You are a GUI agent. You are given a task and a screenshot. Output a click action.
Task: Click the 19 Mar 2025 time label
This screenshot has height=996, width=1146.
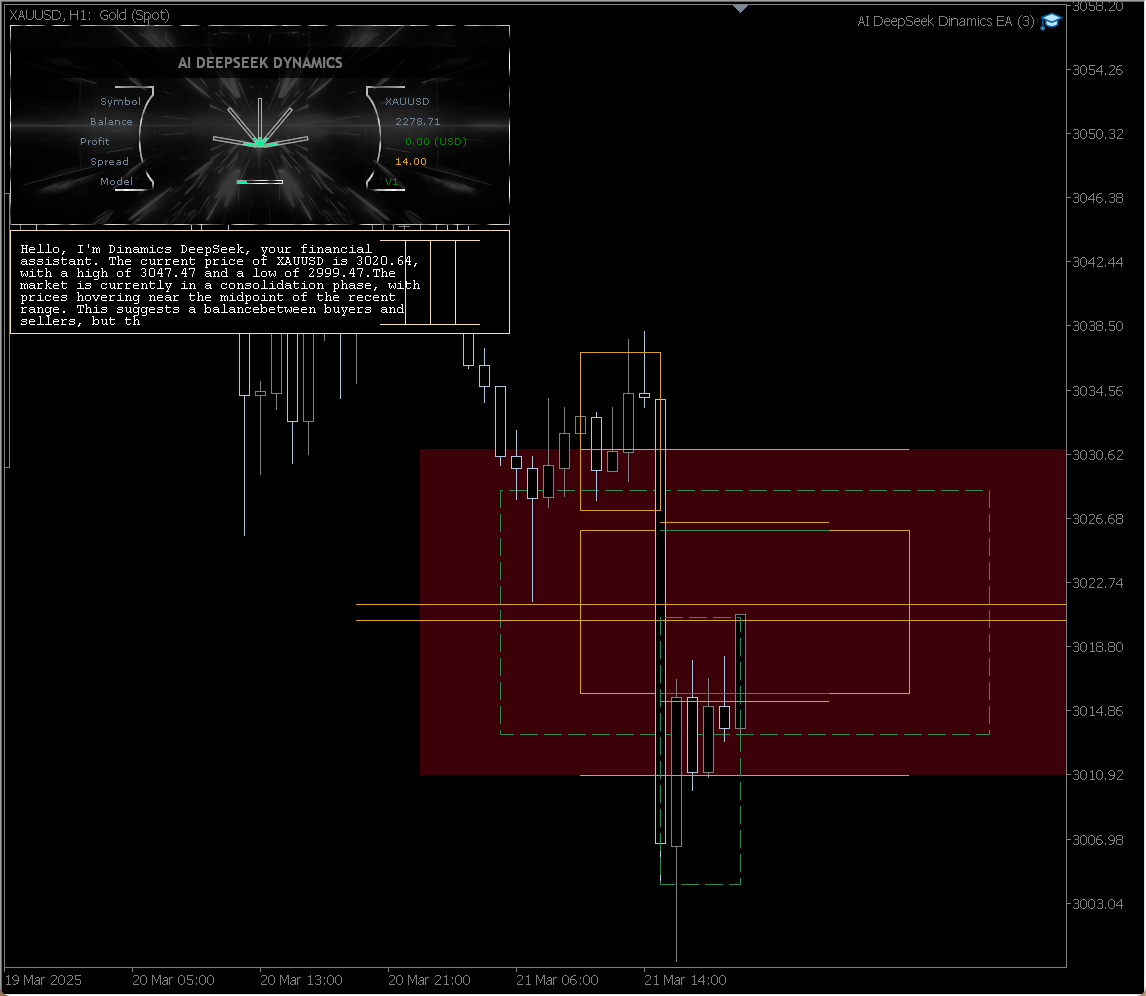(43, 980)
